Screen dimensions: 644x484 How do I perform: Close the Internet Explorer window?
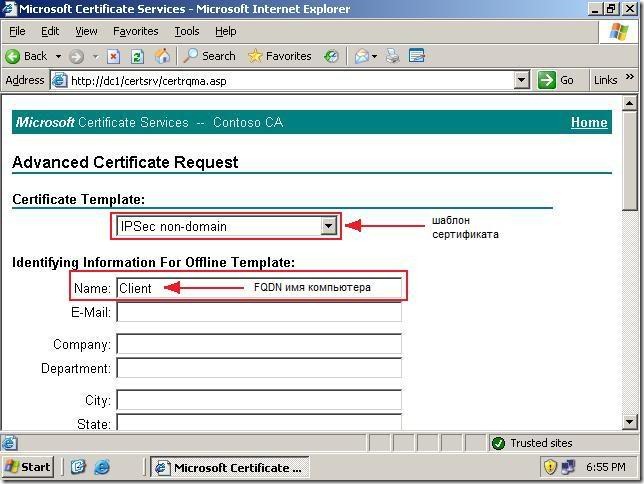pyautogui.click(x=630, y=9)
